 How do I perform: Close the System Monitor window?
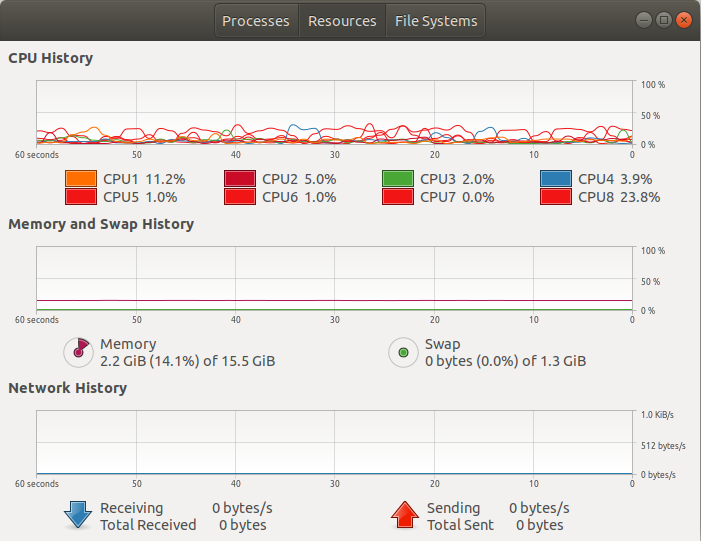pyautogui.click(x=684, y=20)
